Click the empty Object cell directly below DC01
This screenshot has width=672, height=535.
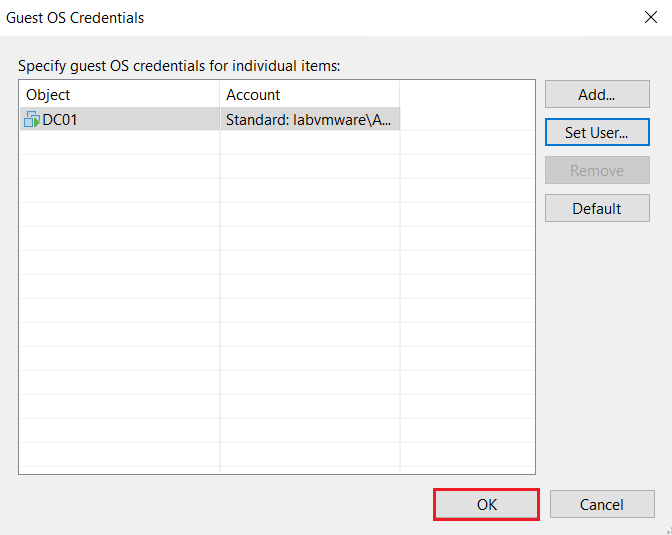(118, 143)
